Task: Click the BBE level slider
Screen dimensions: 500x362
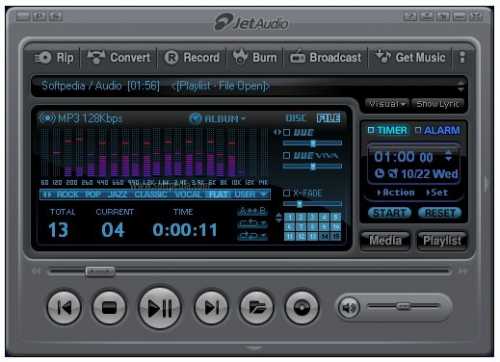Action: coord(312,143)
